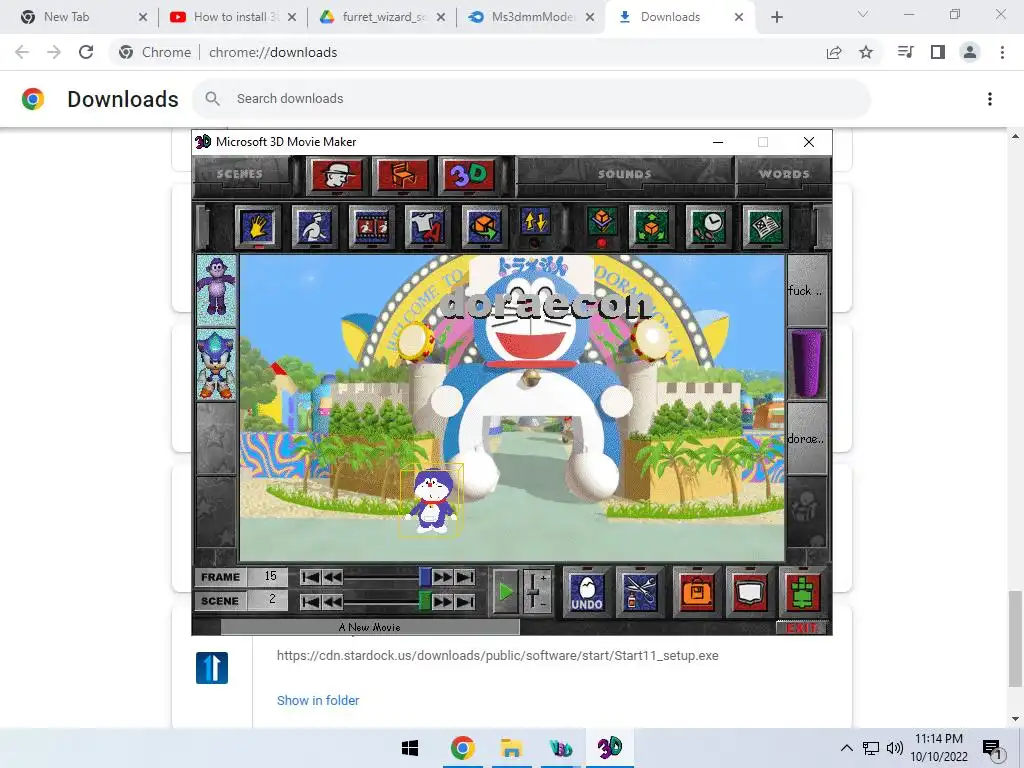Select the costume changer shirt tool

[427, 227]
